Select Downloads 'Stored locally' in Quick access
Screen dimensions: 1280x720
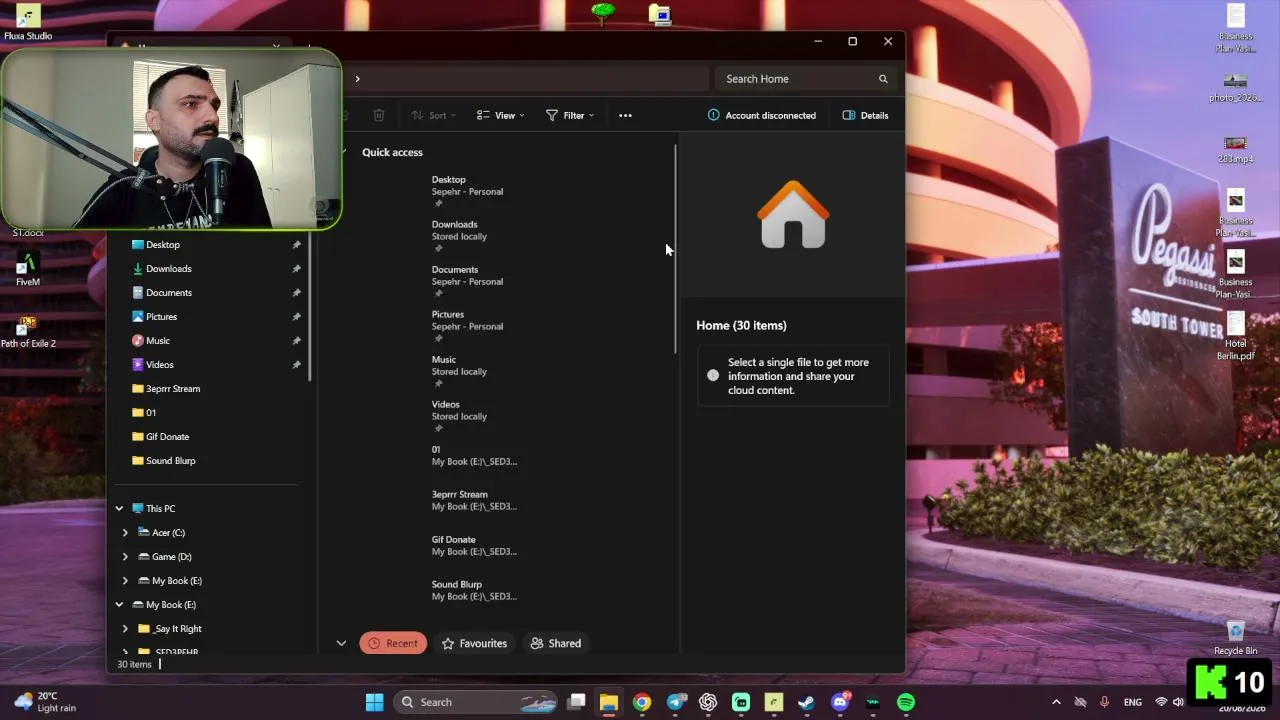point(460,236)
